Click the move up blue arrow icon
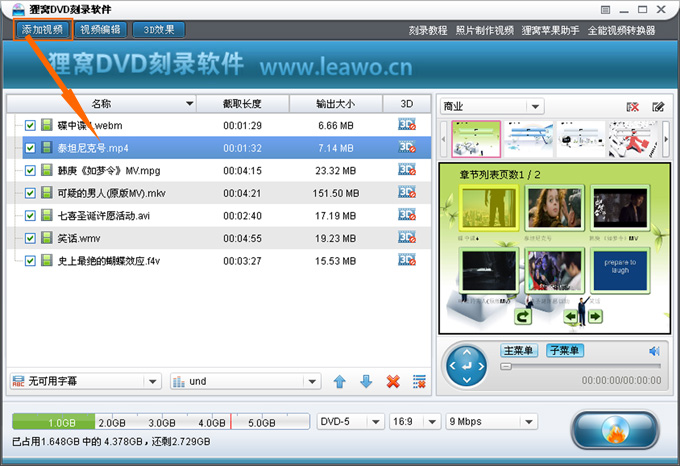Screen dimensions: 680x466 pos(340,381)
